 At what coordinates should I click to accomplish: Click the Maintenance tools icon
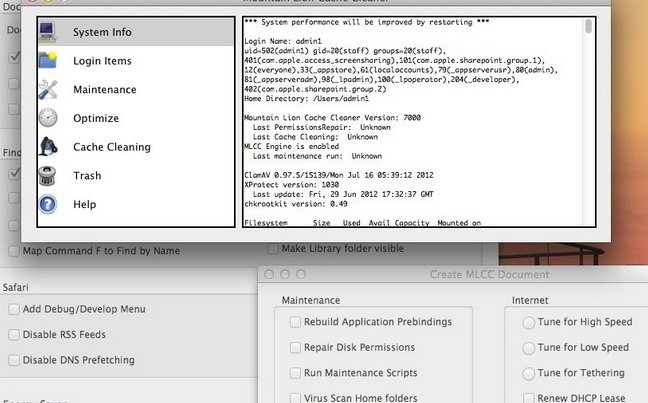(48, 89)
